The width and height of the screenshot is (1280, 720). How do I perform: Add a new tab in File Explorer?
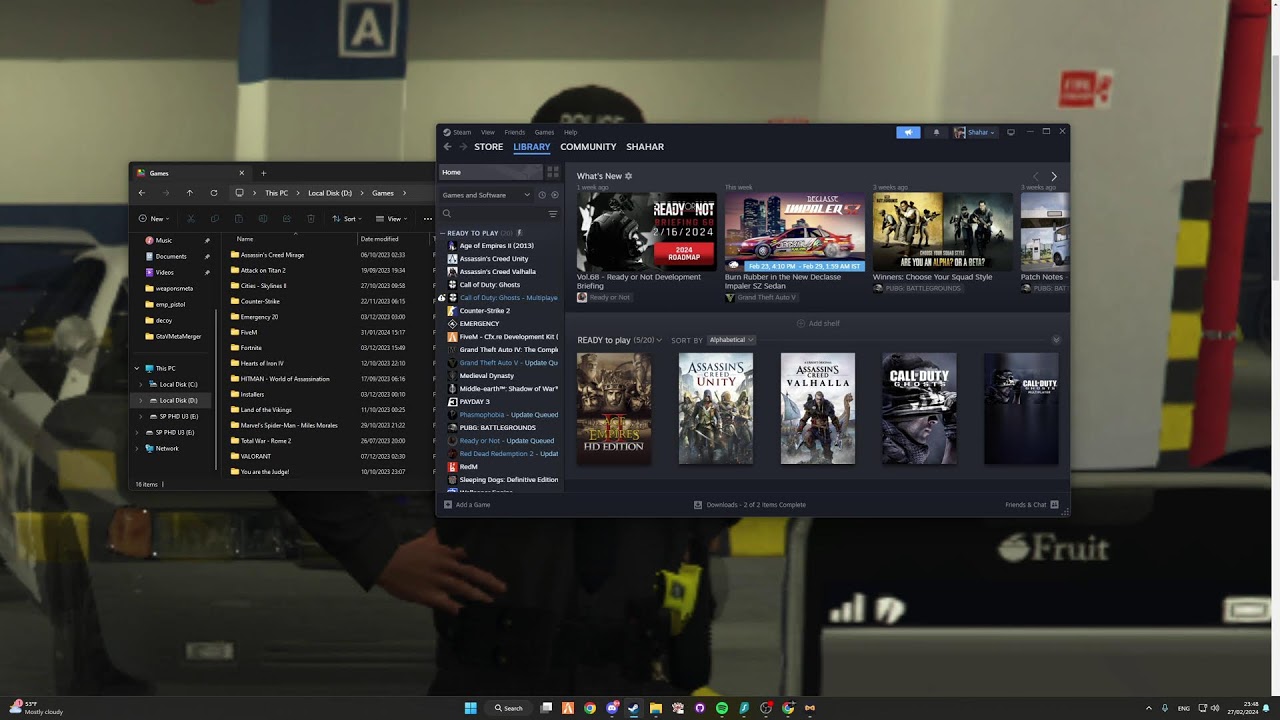click(x=264, y=173)
